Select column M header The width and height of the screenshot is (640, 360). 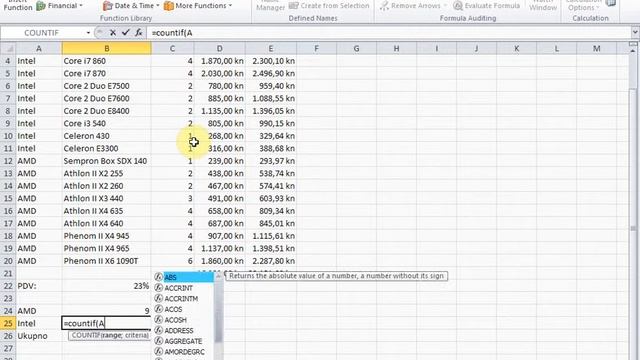[x=596, y=49]
